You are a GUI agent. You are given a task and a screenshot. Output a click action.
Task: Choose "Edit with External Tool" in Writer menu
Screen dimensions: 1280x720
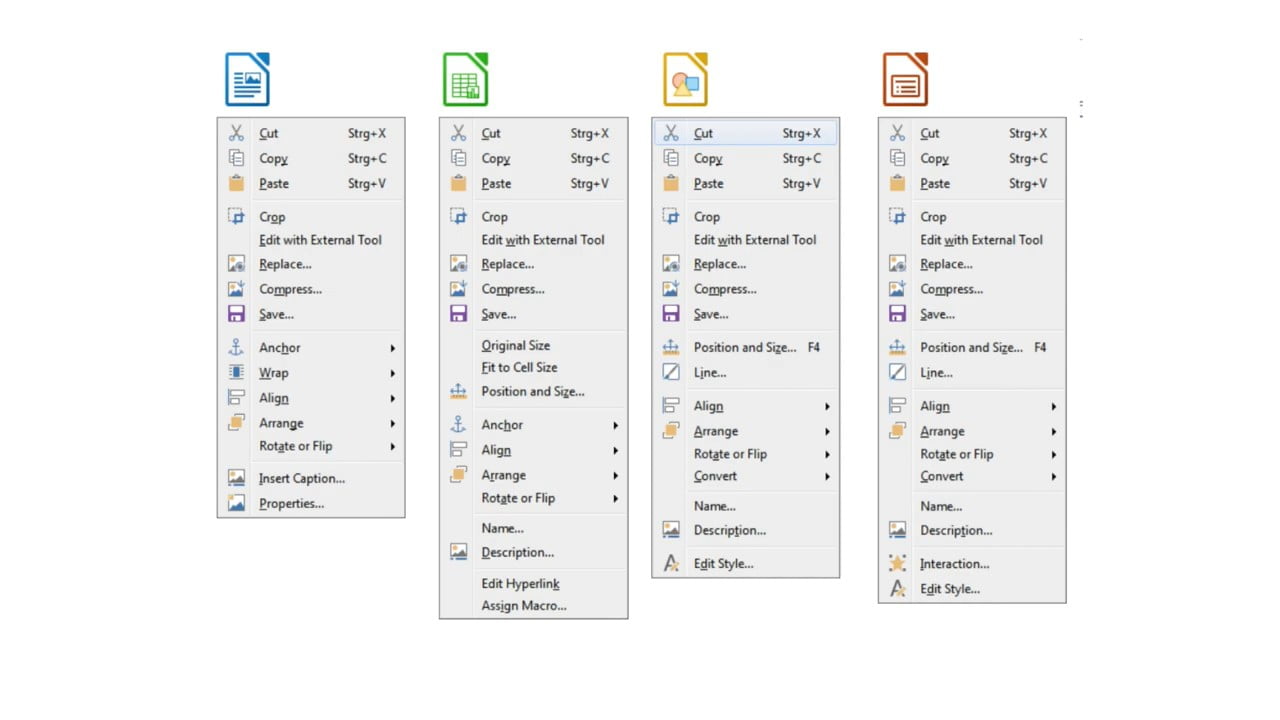320,240
